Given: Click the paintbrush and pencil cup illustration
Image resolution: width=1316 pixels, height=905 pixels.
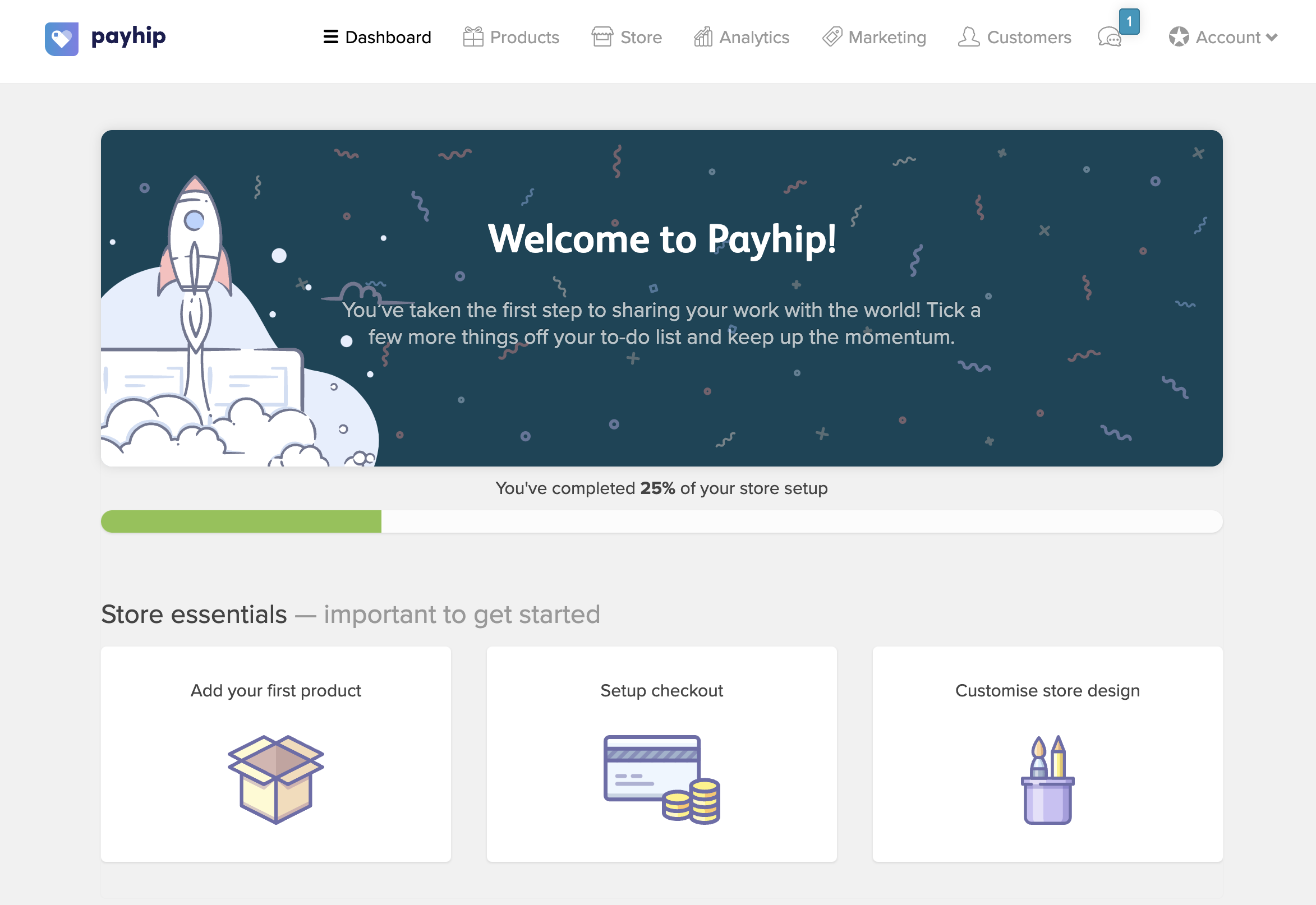Looking at the screenshot, I should click(1047, 779).
